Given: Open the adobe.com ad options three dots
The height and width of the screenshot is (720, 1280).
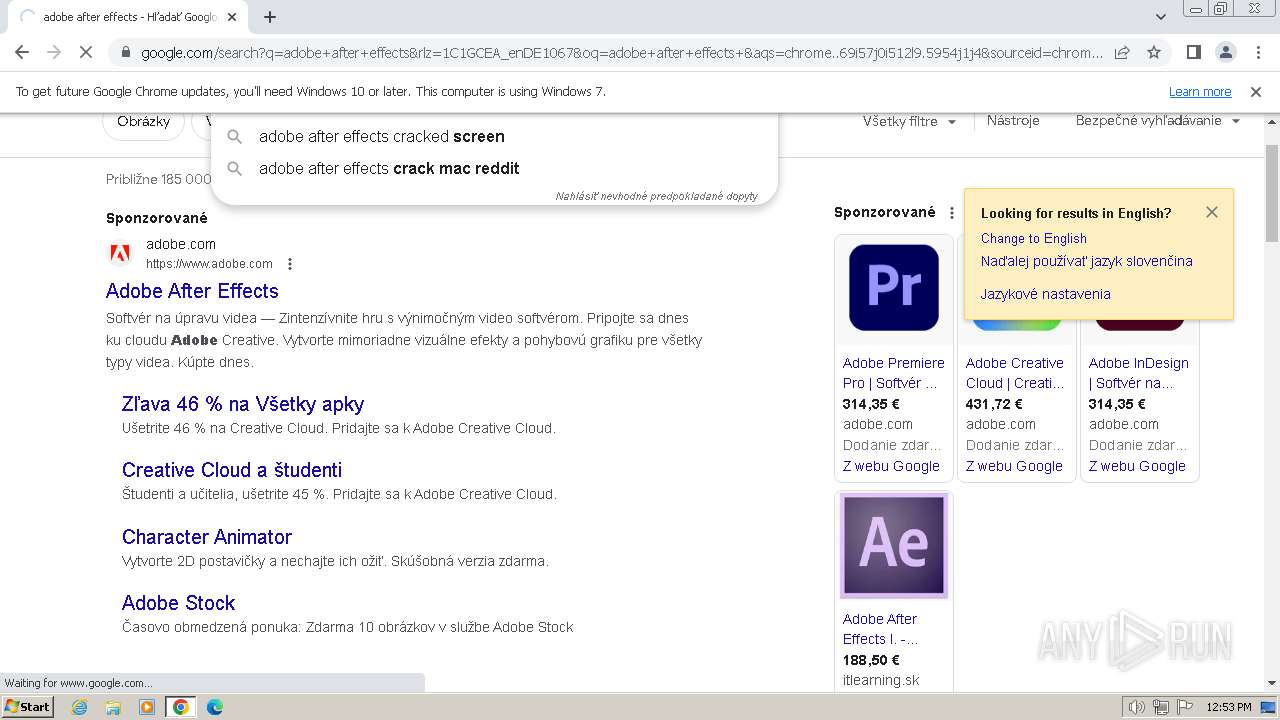Looking at the screenshot, I should [x=290, y=264].
